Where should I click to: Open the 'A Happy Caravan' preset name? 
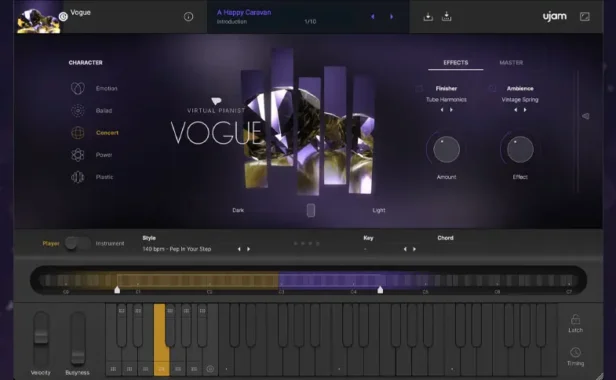[244, 13]
